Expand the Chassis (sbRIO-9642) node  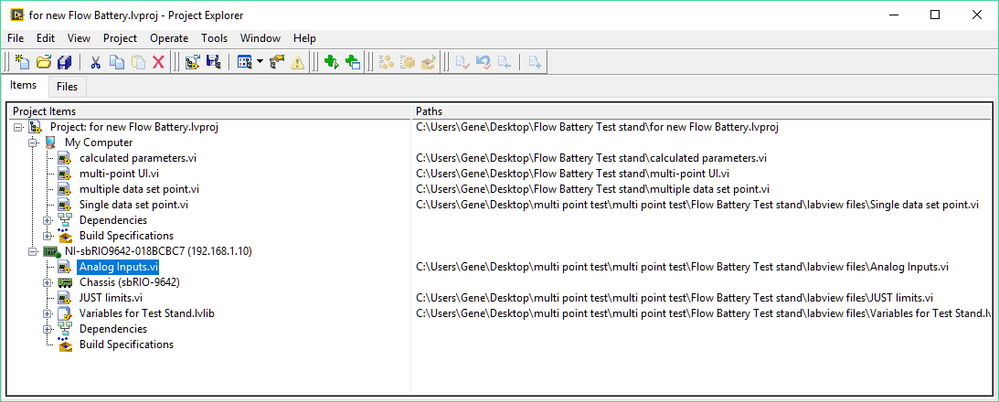tap(47, 283)
